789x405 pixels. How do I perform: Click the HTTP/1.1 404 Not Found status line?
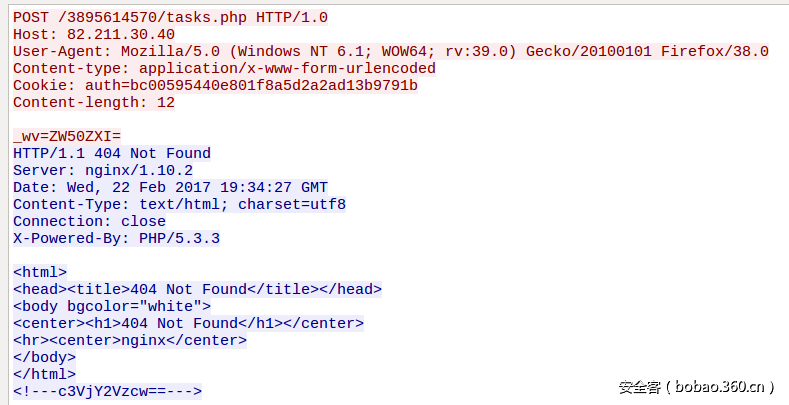112,153
